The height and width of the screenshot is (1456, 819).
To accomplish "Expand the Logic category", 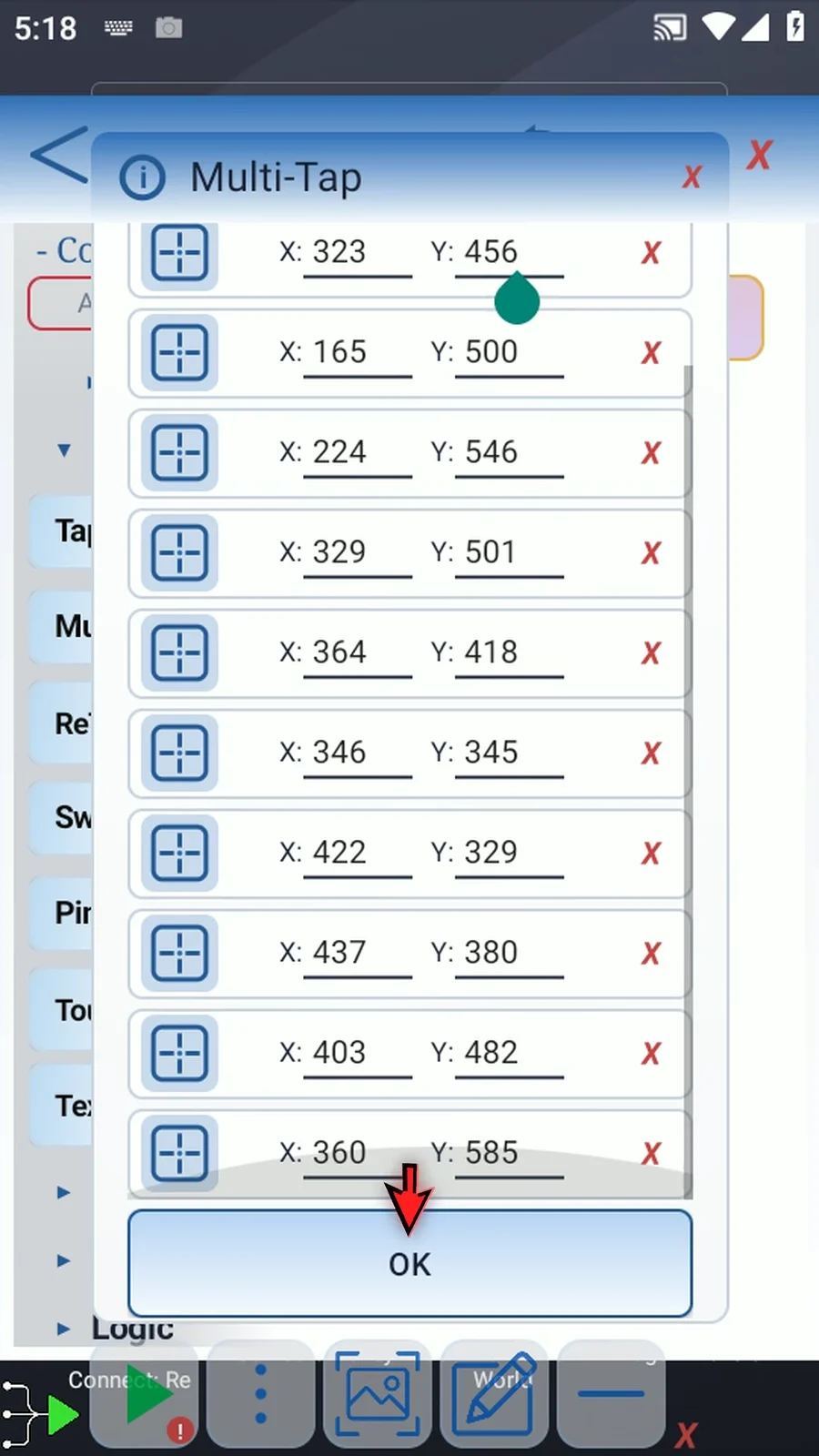I will pos(64,1329).
